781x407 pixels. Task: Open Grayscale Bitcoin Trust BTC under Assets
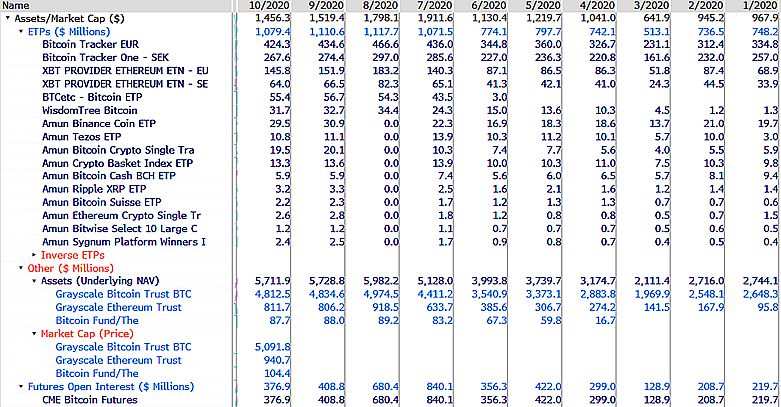124,294
